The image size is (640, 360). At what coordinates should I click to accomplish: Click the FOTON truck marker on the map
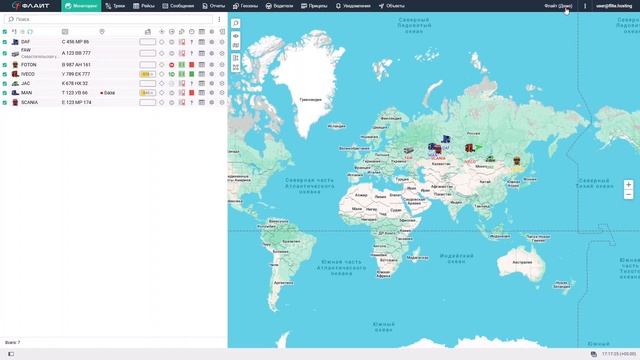coord(517,160)
